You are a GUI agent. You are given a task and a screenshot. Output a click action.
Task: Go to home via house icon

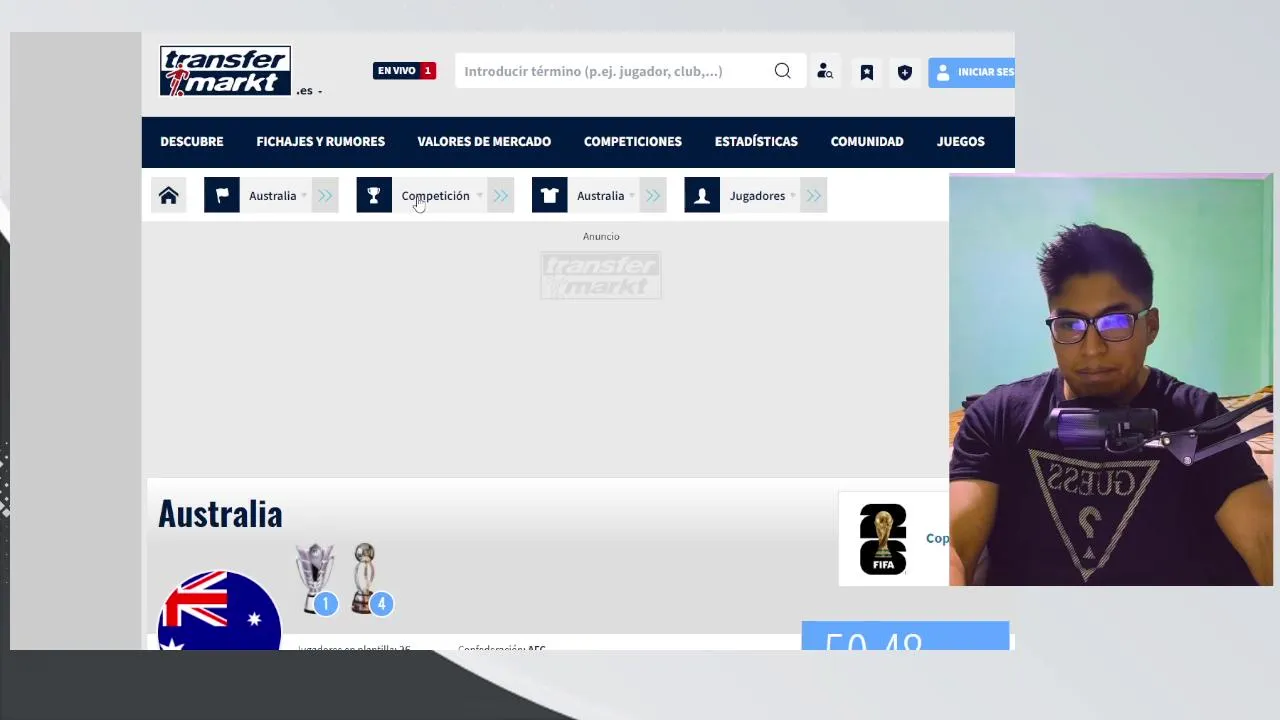(168, 195)
